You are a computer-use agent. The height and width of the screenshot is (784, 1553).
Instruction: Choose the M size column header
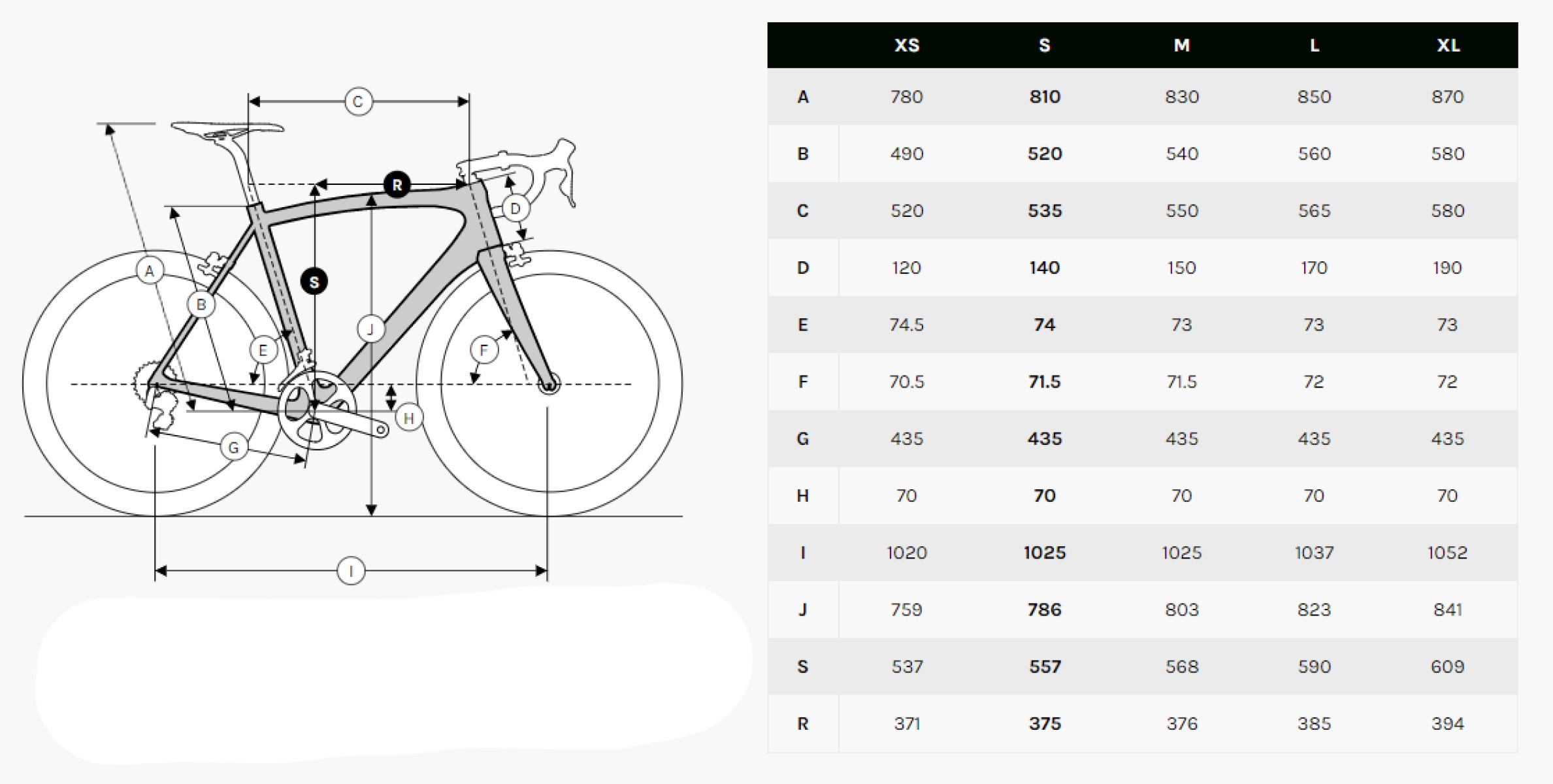tap(1182, 46)
